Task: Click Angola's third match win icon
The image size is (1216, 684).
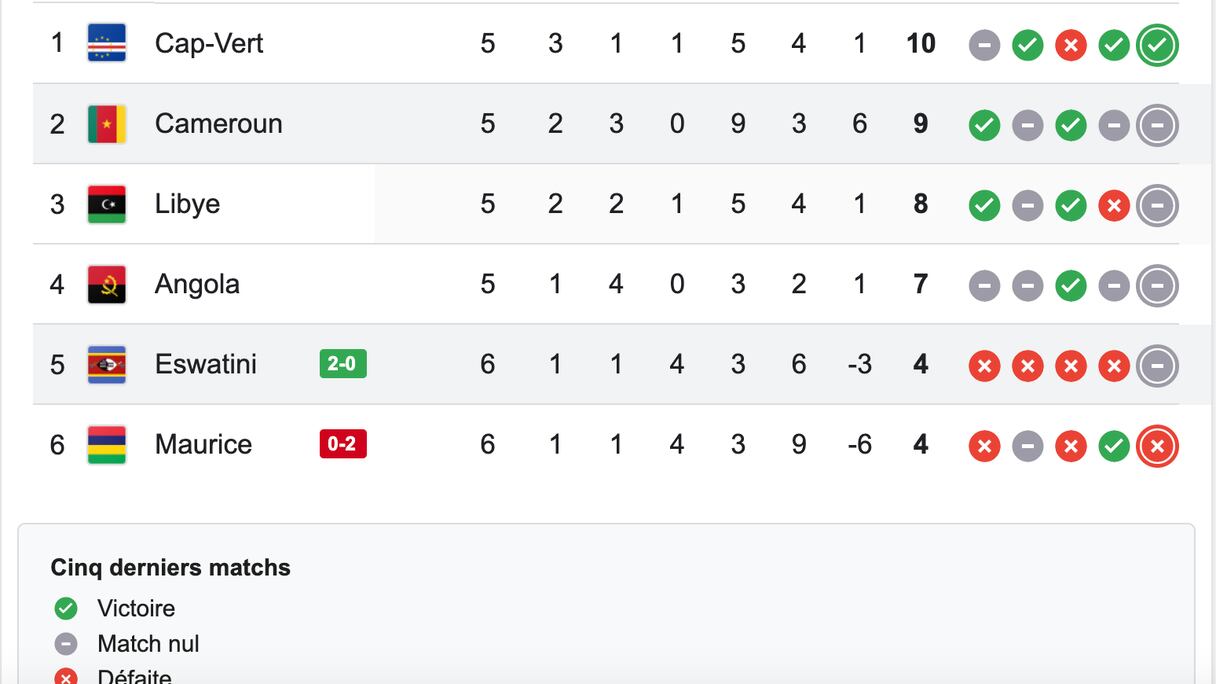Action: pyautogui.click(x=1071, y=286)
